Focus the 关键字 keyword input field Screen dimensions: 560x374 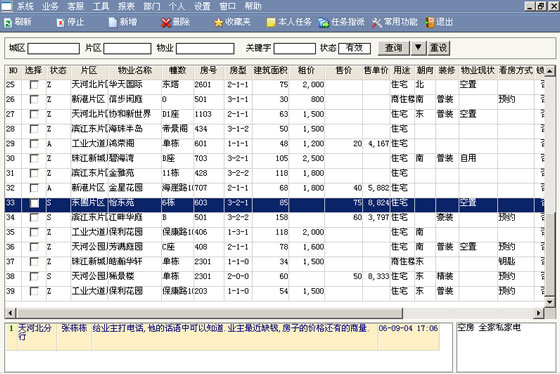[295, 49]
